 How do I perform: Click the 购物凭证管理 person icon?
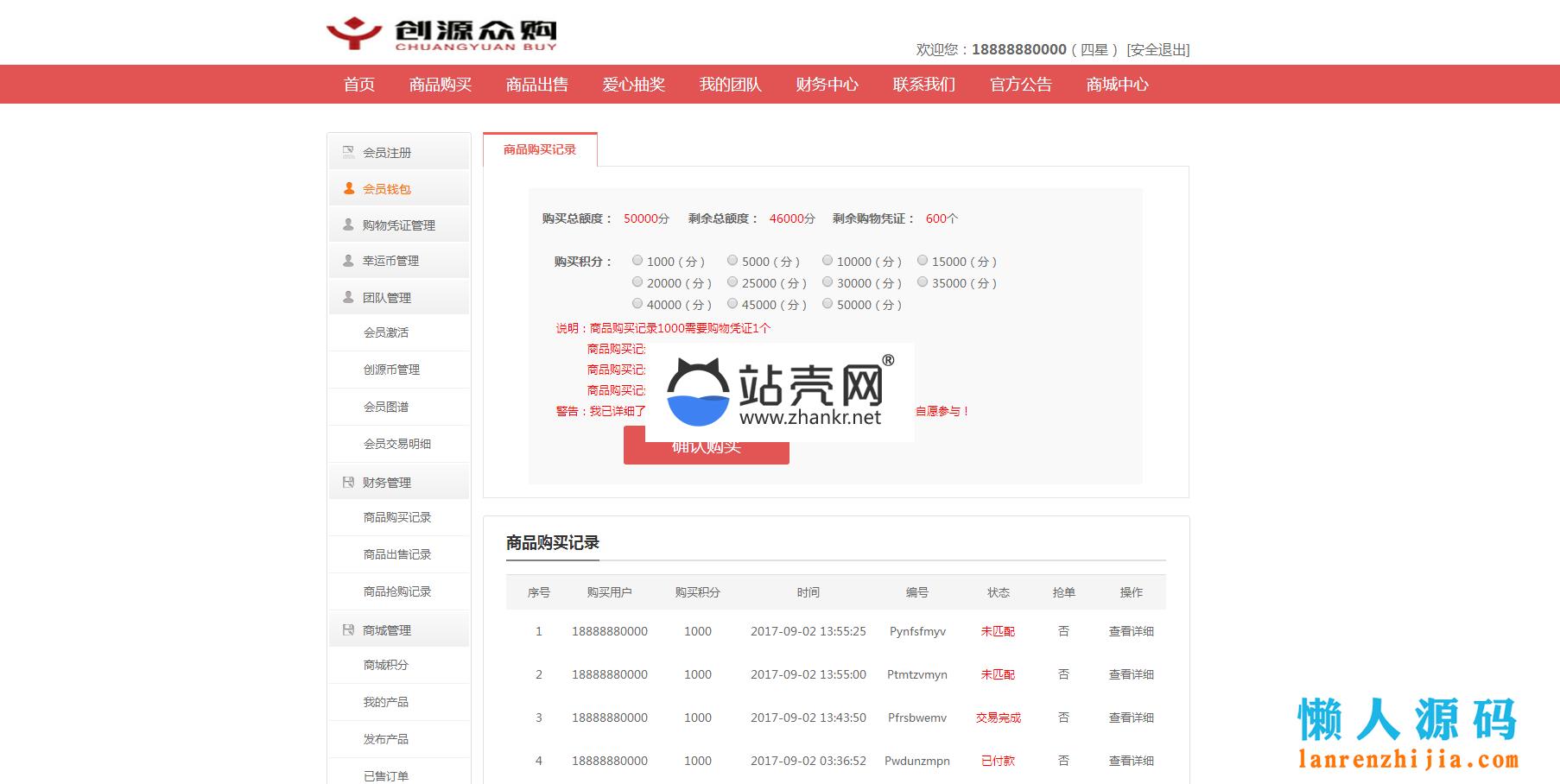(348, 224)
